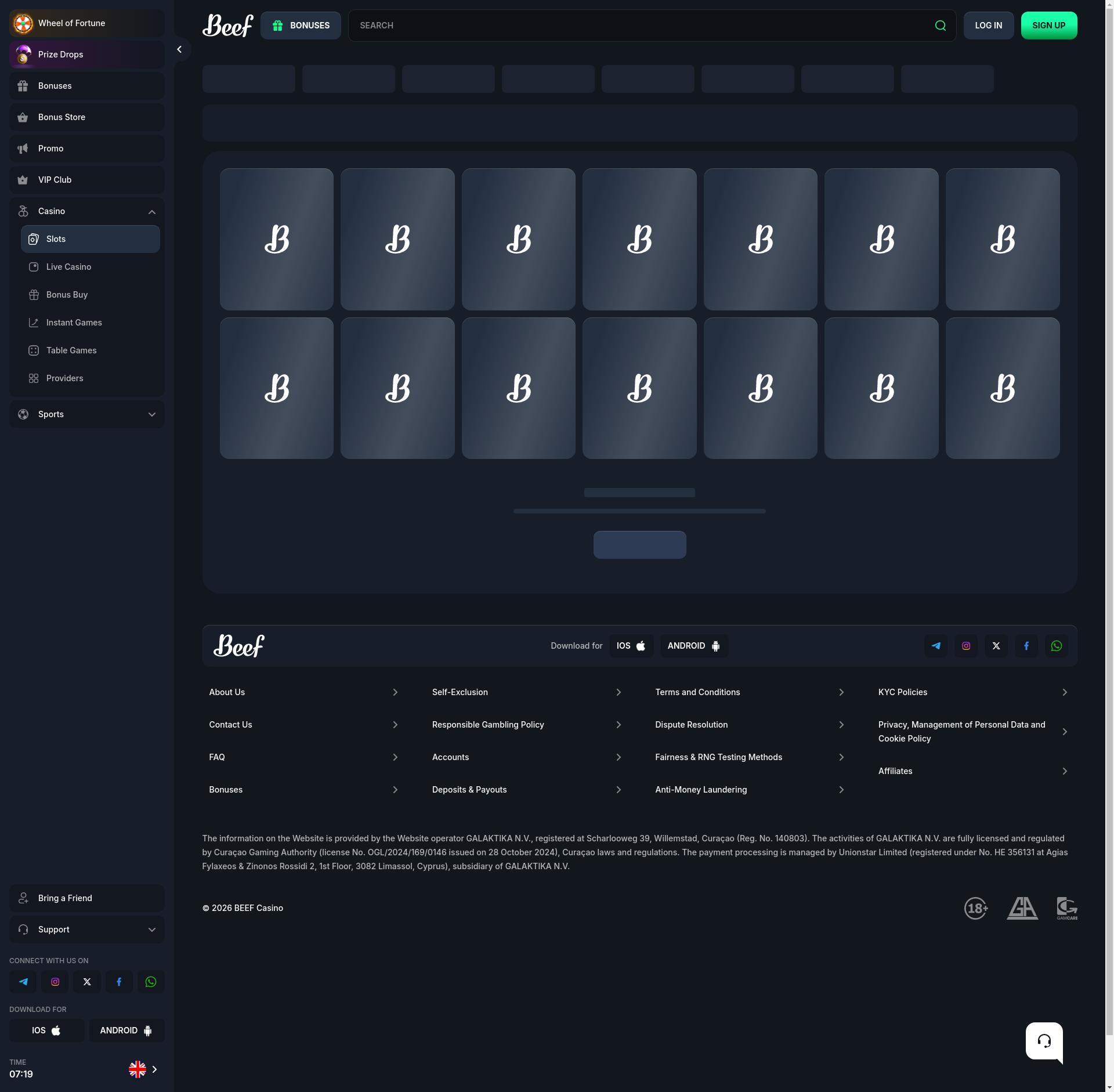Open Bonus Buy category
Viewport: 1114px width, 1092px height.
67,295
